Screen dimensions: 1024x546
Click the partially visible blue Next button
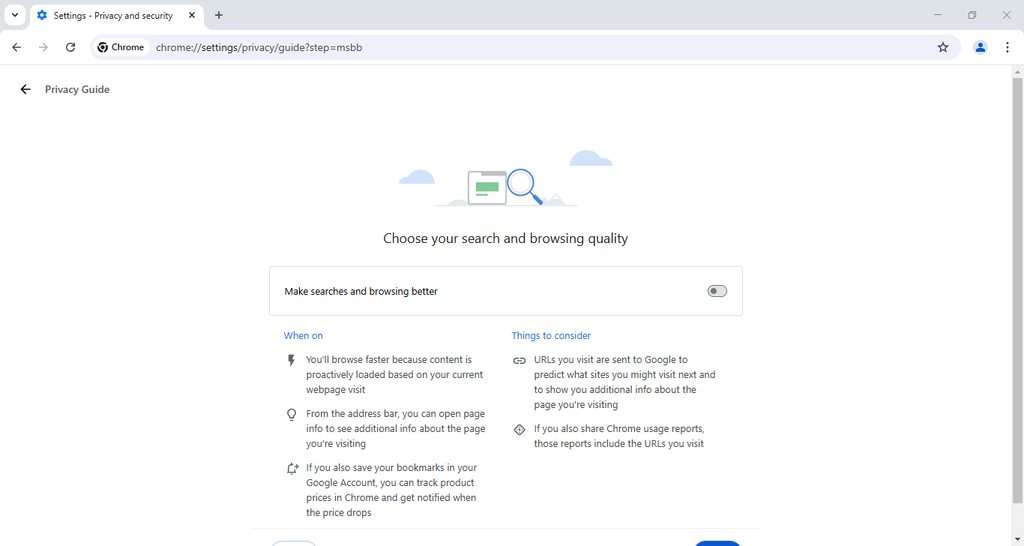717,543
